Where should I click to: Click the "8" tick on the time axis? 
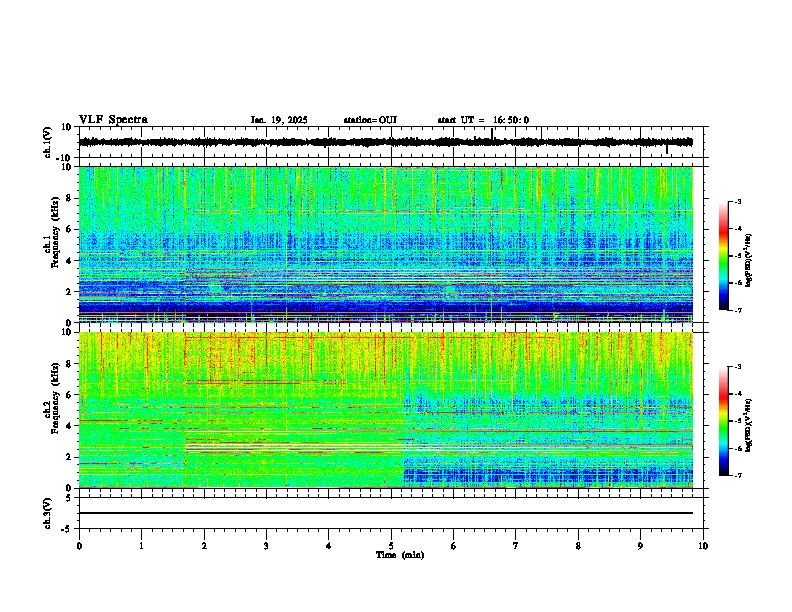pos(578,546)
